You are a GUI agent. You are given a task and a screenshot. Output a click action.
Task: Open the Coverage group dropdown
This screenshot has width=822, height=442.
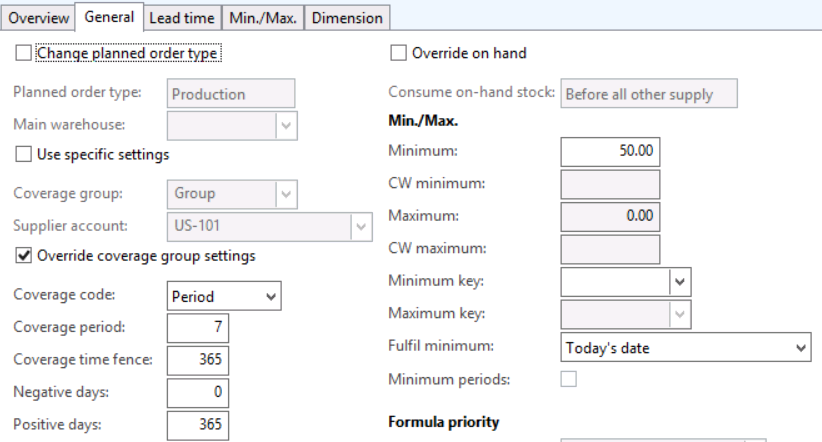coord(286,194)
